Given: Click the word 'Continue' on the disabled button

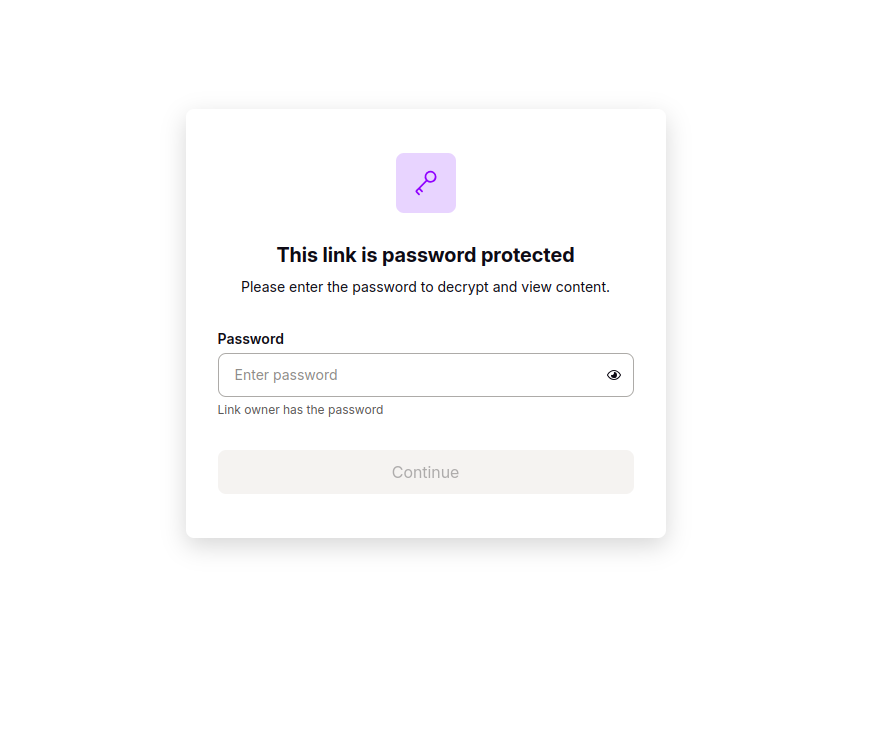Looking at the screenshot, I should pos(425,472).
